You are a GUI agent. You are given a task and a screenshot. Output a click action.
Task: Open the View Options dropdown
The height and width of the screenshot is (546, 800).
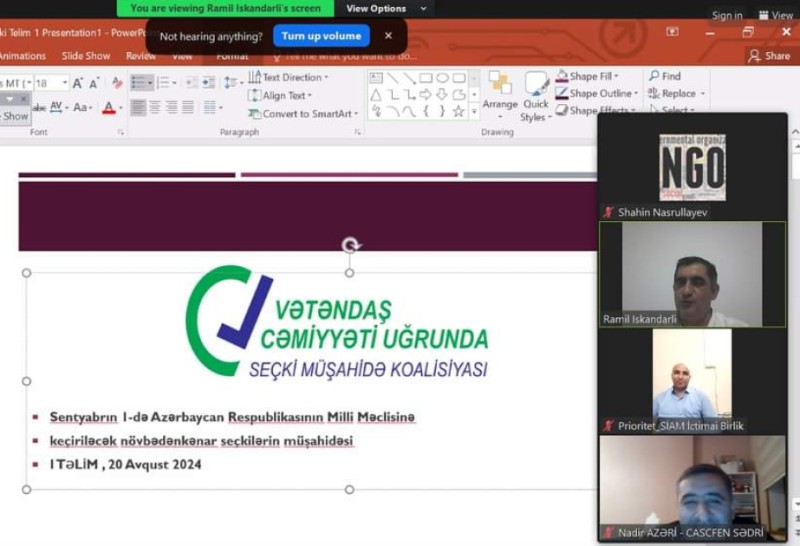tap(384, 9)
